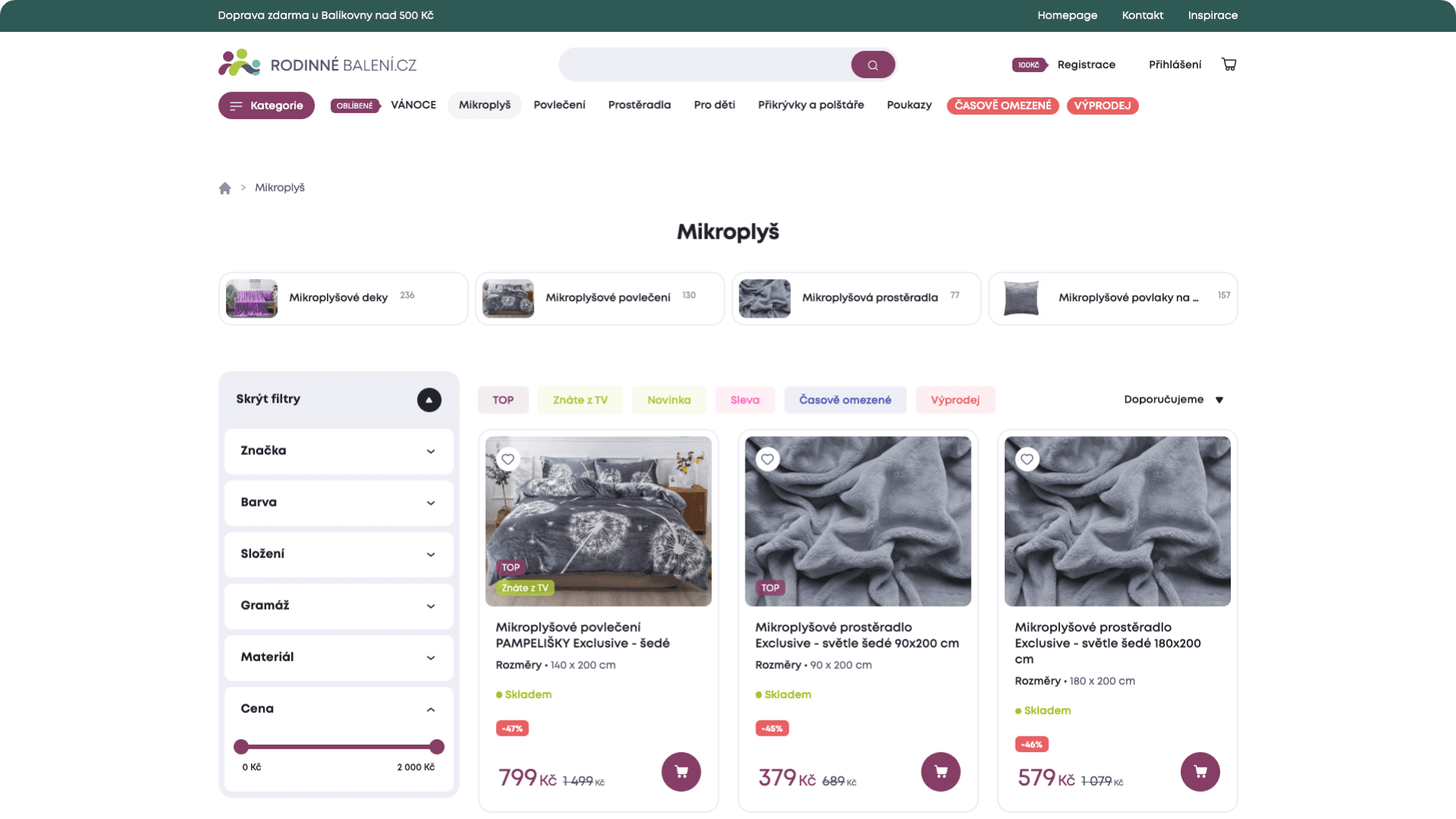
Task: Toggle the Novinka filter tag
Action: [x=668, y=400]
